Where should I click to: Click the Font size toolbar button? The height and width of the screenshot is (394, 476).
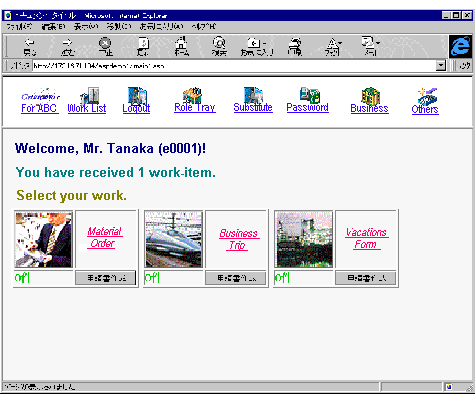point(333,47)
